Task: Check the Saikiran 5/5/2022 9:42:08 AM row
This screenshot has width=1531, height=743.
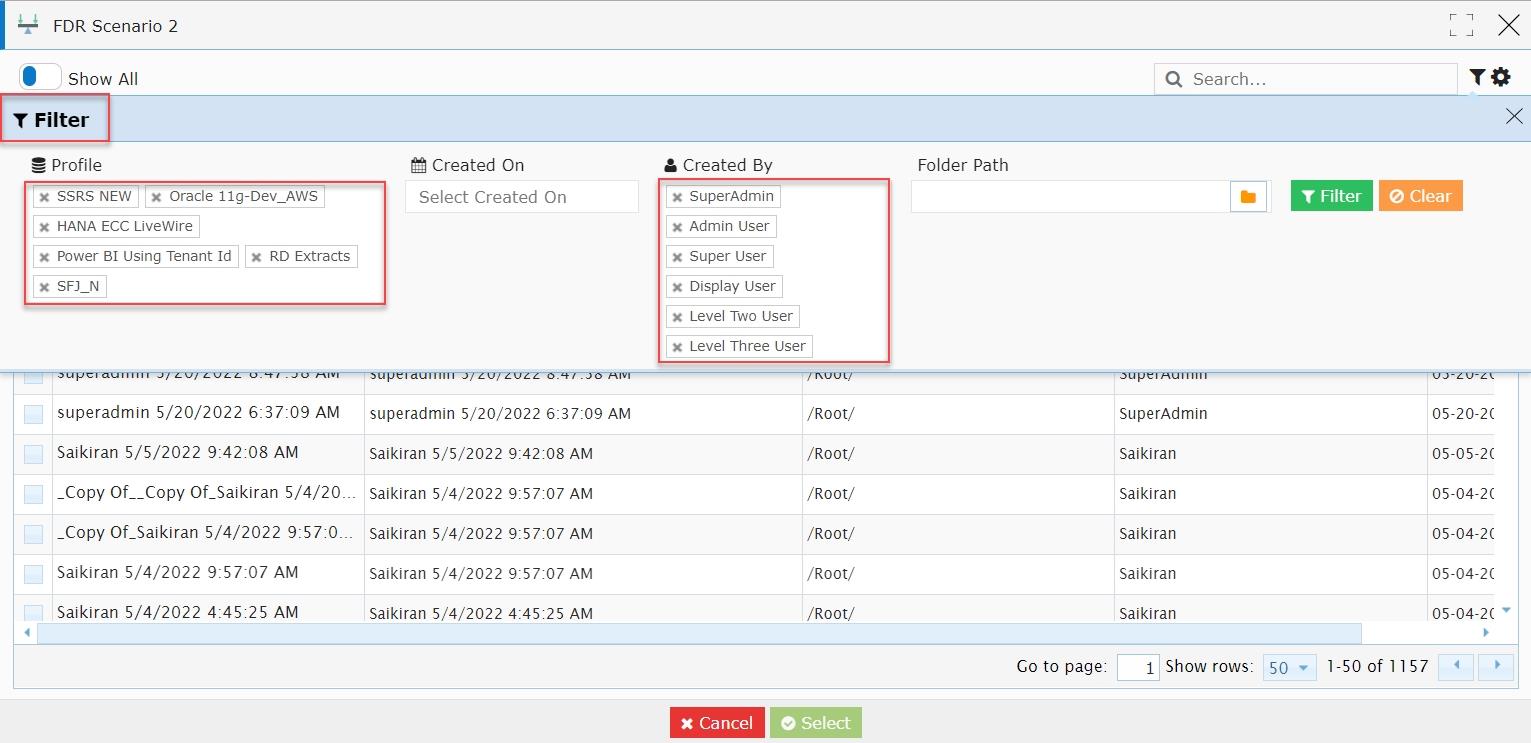Action: click(x=33, y=454)
